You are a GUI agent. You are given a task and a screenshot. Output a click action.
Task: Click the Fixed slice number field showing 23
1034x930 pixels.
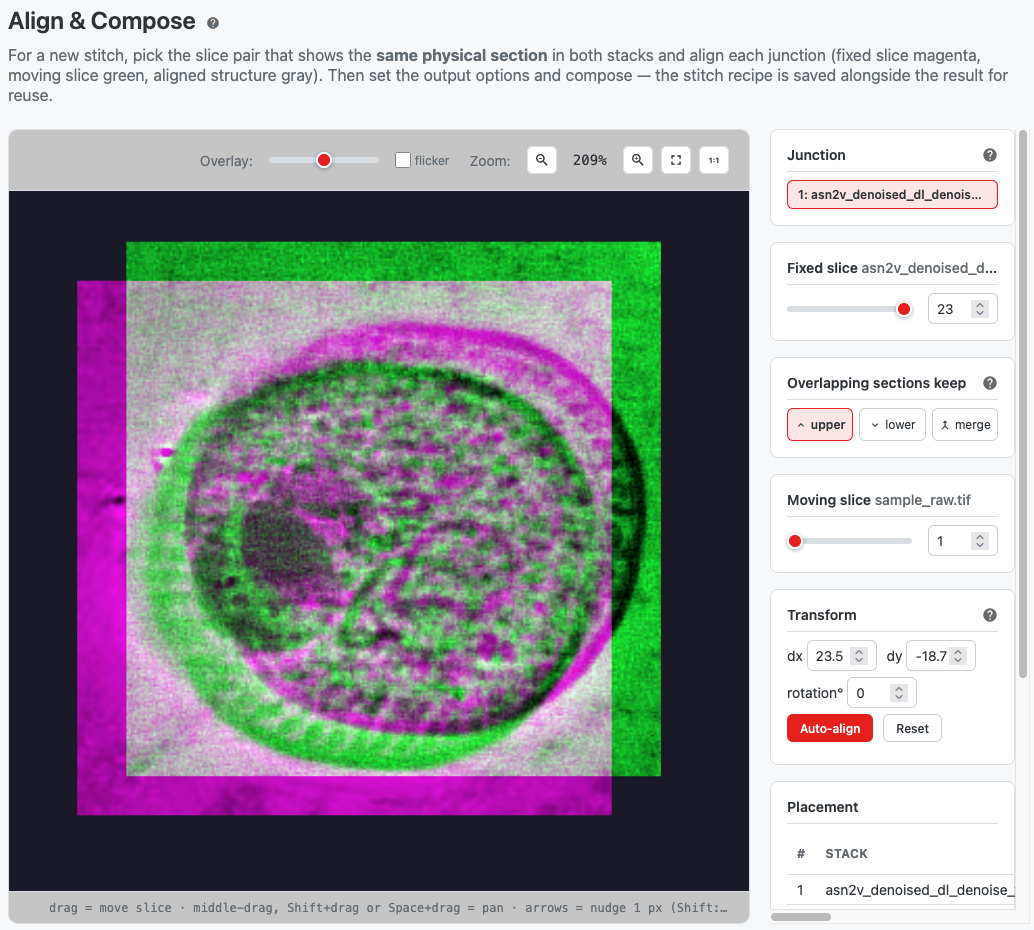pyautogui.click(x=962, y=309)
